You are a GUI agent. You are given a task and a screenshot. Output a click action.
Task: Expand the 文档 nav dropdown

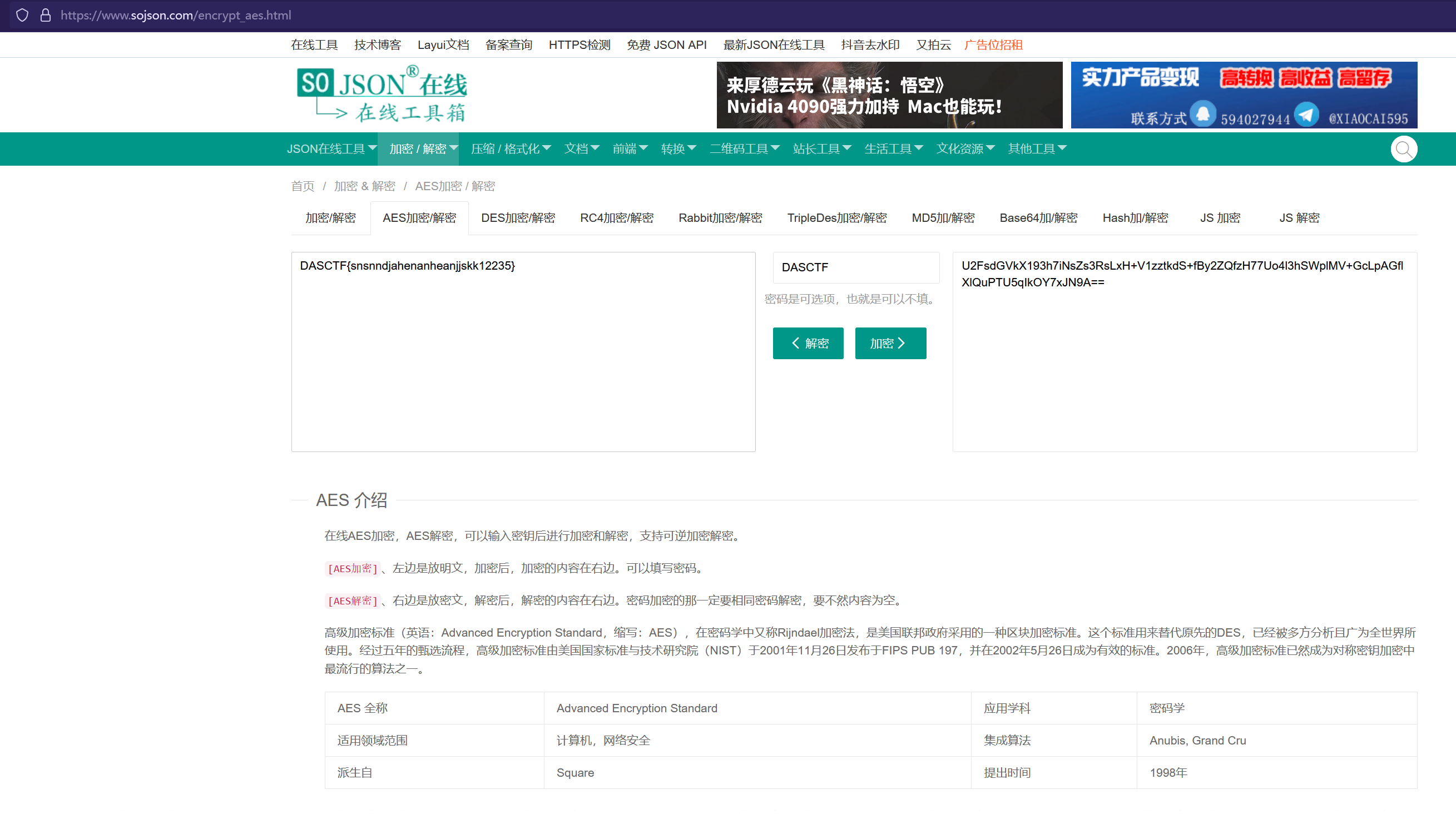(x=582, y=148)
